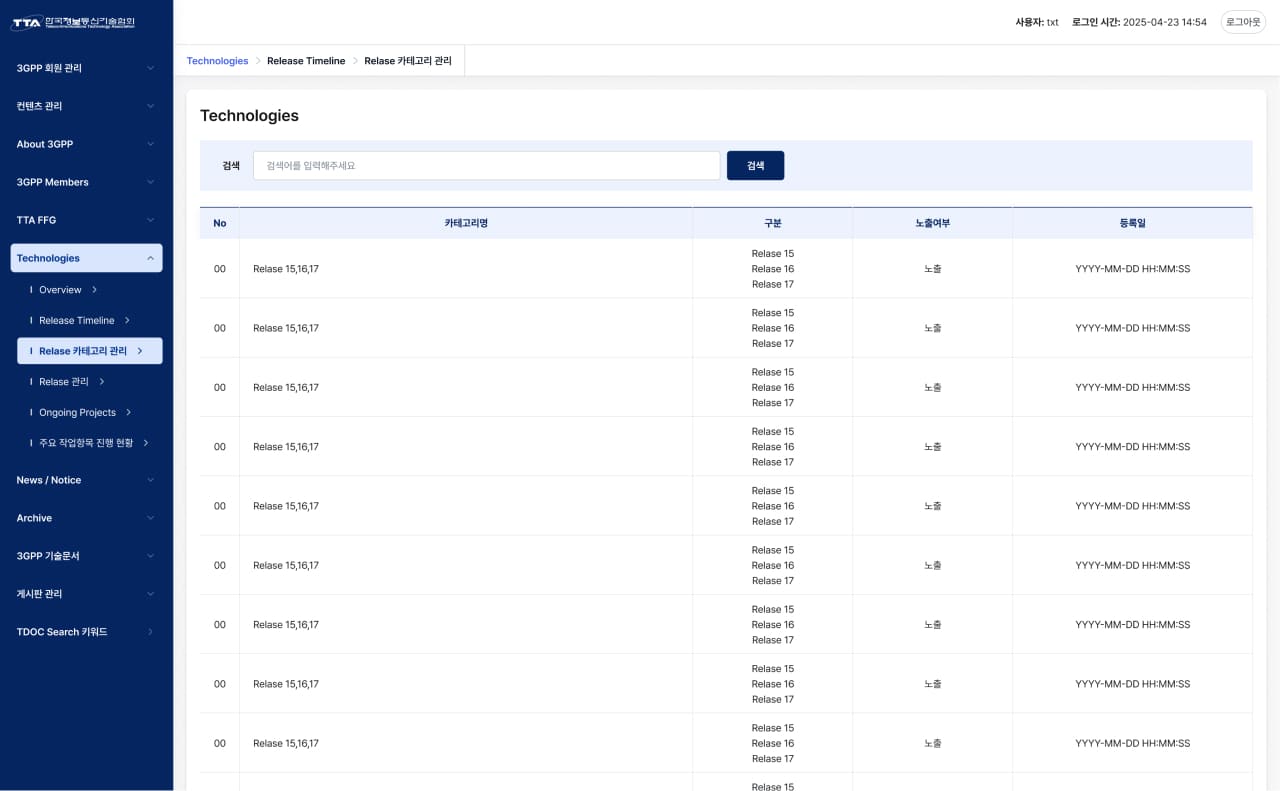Expand the Archive chevron icon
The height and width of the screenshot is (791, 1280).
coord(150,518)
